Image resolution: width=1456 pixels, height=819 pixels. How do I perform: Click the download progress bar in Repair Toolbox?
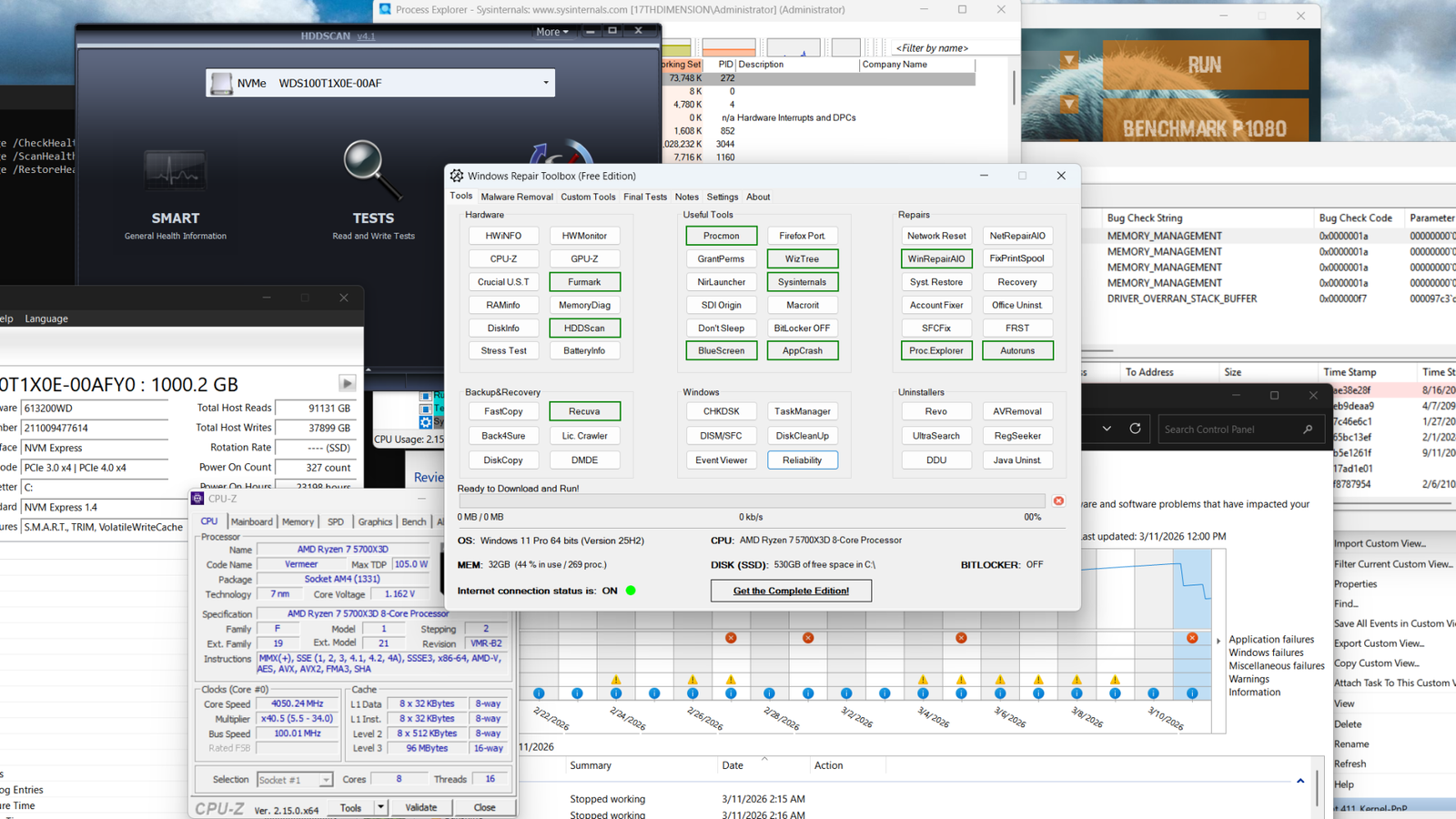(750, 500)
